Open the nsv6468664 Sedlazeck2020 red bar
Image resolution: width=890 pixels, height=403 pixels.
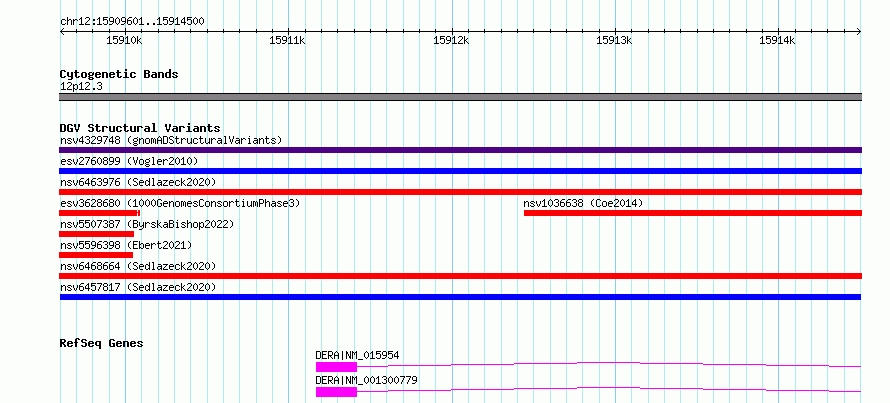point(460,276)
